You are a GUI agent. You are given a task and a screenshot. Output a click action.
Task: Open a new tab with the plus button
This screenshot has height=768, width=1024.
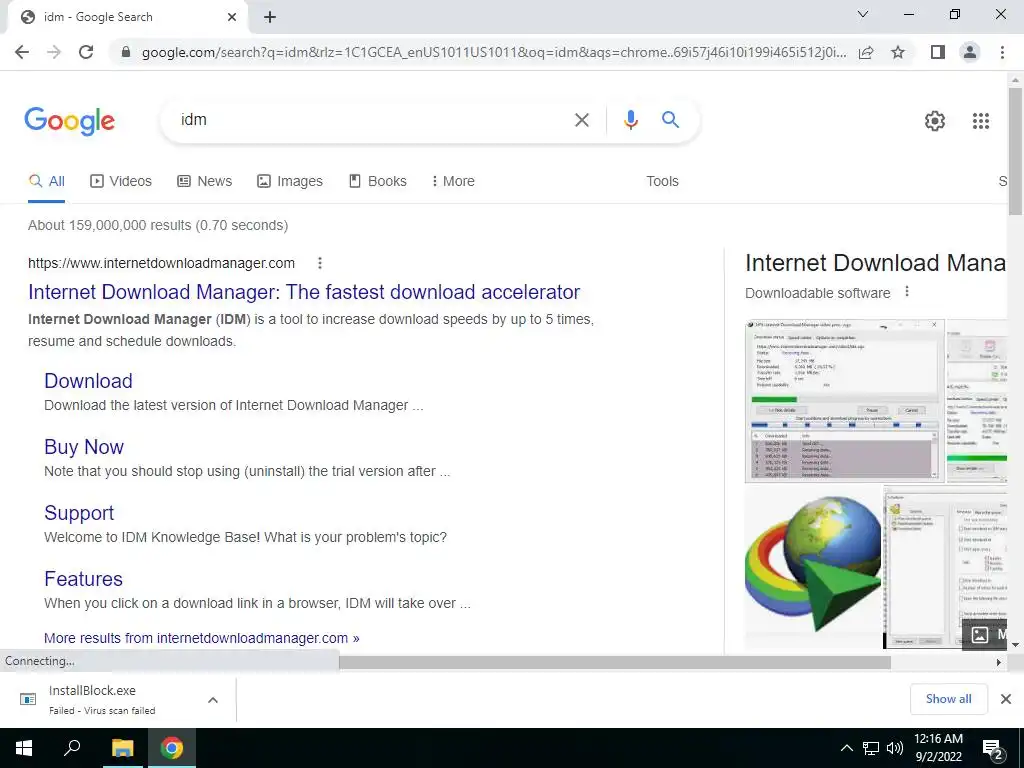pyautogui.click(x=270, y=17)
